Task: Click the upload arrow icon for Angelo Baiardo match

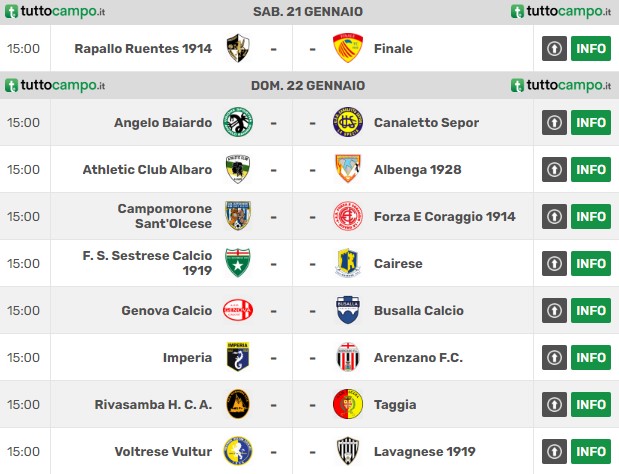Action: (x=554, y=122)
